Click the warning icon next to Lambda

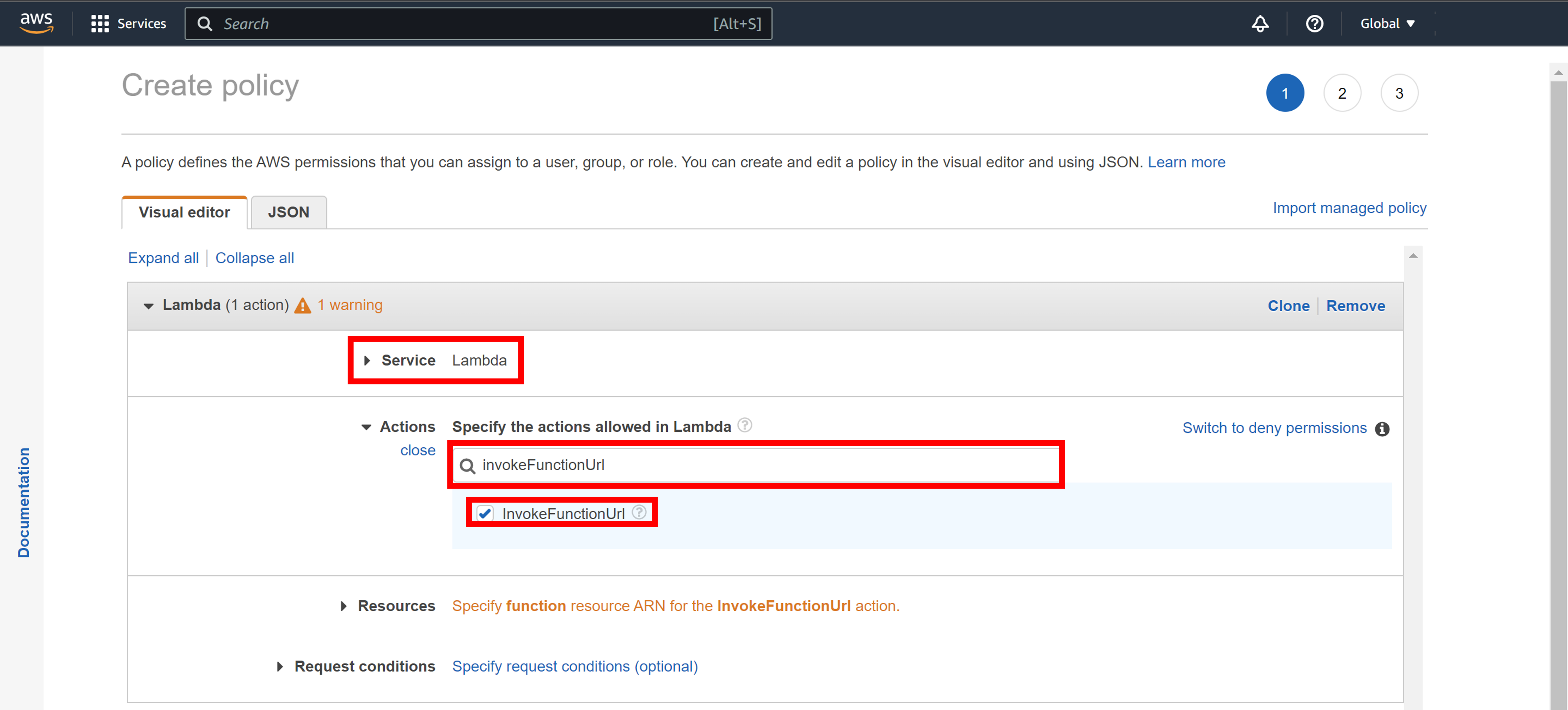[x=303, y=305]
